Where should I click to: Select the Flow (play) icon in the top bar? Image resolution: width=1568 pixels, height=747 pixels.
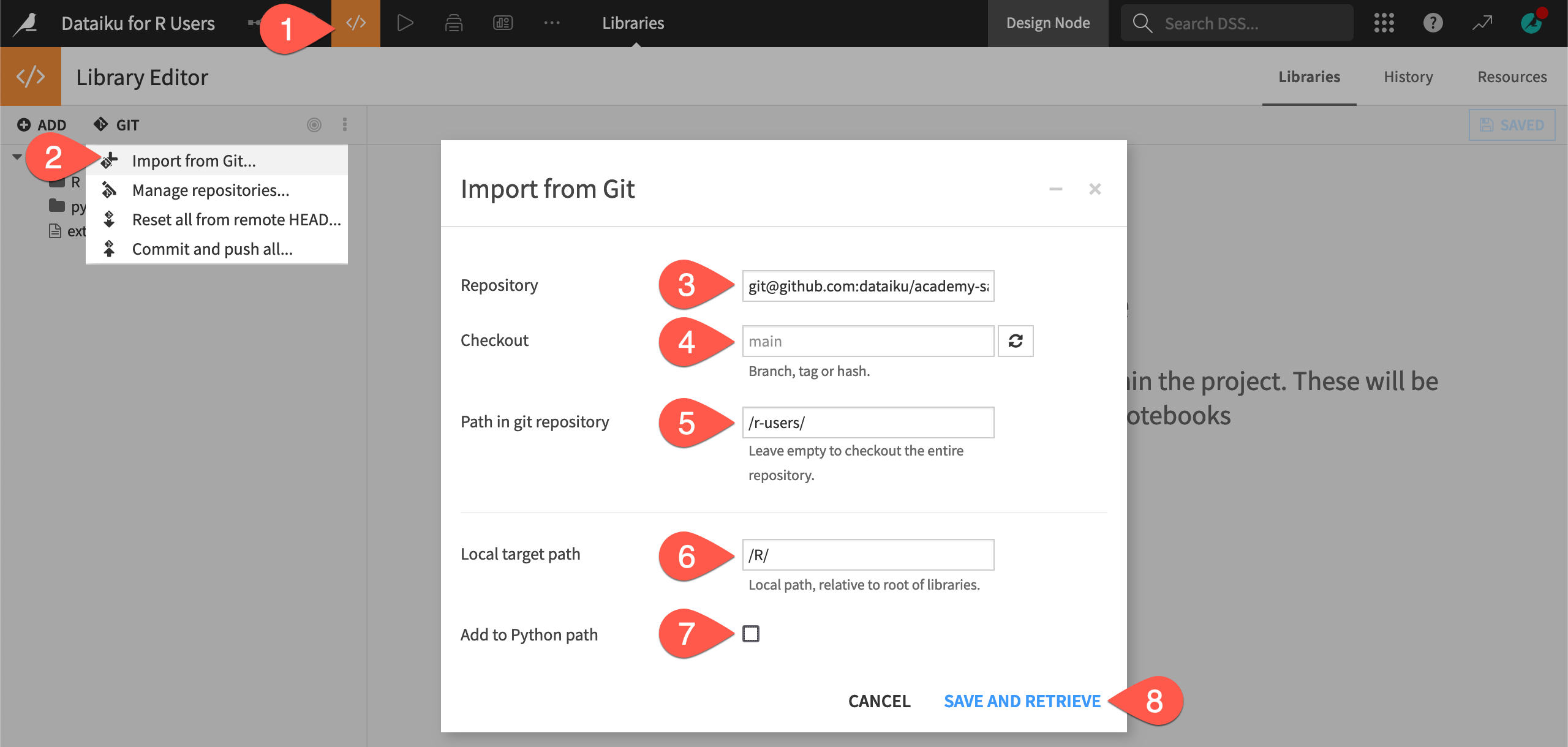[405, 23]
